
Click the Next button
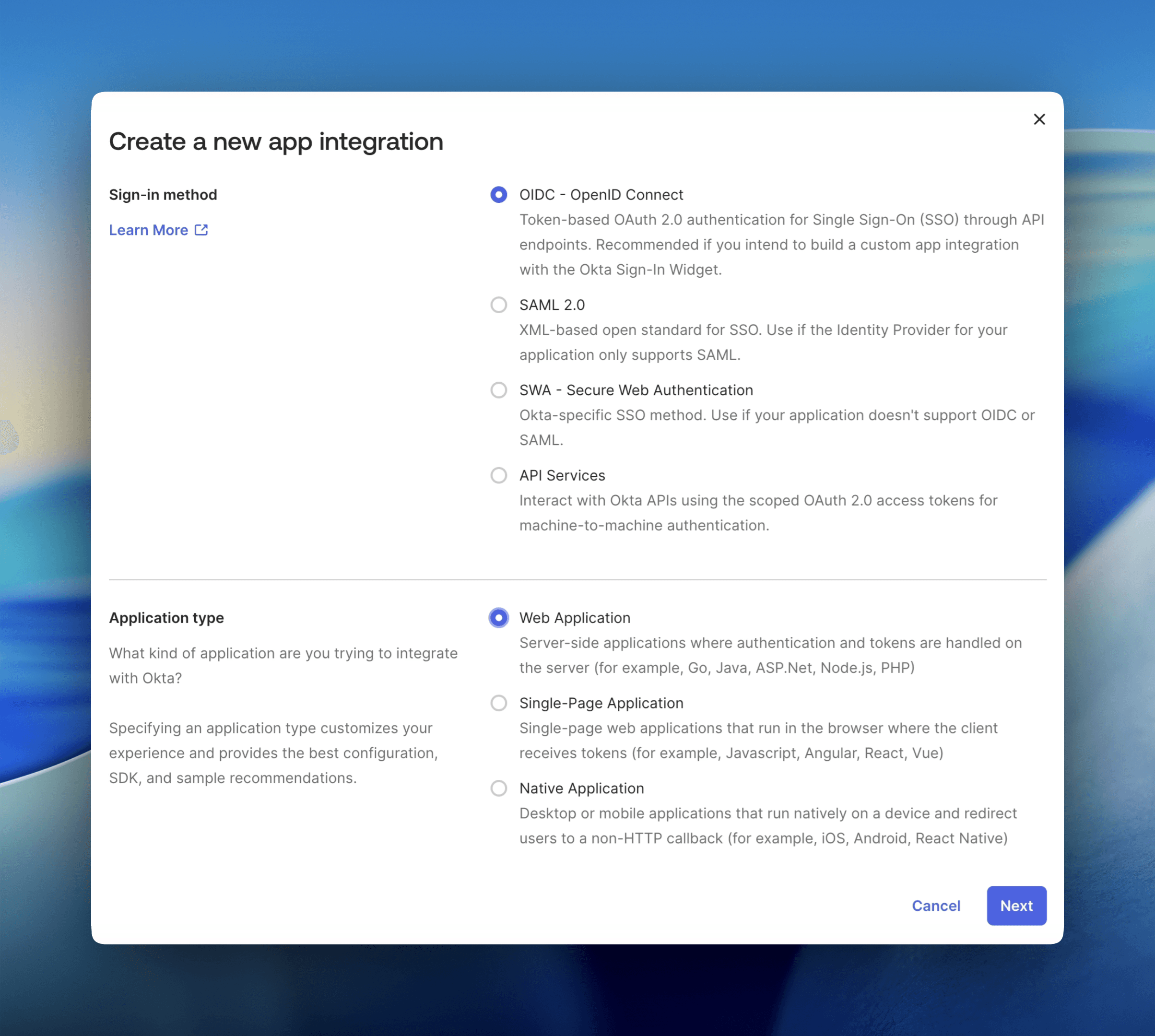(1016, 906)
